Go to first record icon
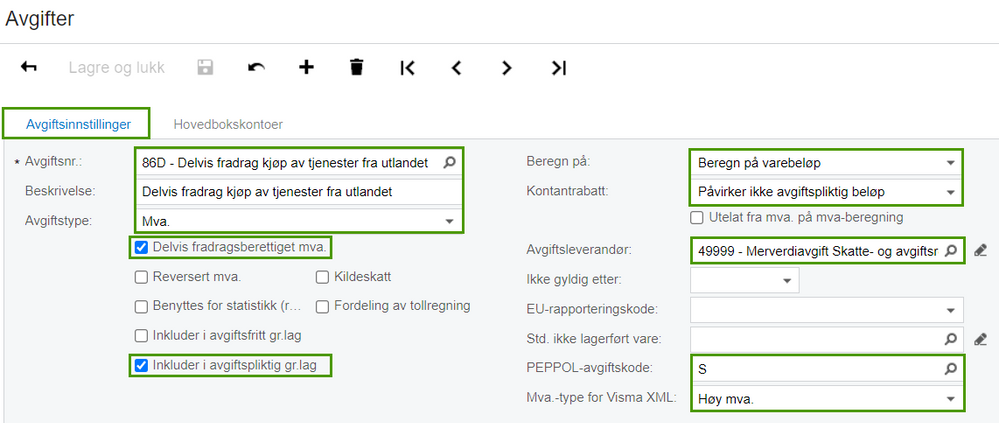 (407, 68)
